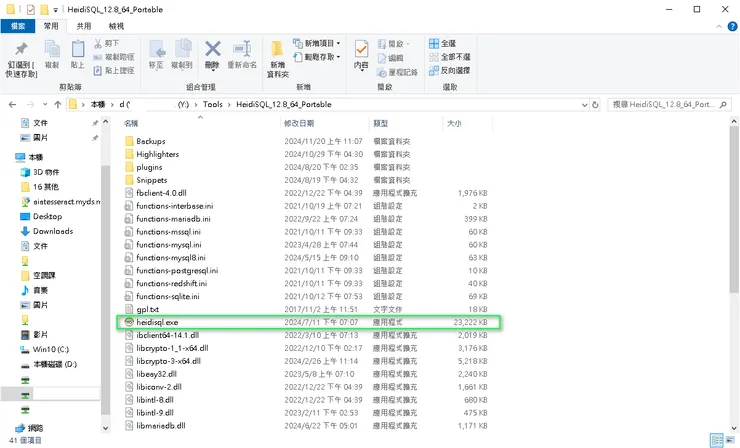The width and height of the screenshot is (740, 448).
Task: Click the HeidiSQL_12.8_64_Portable breadcrumb
Action: point(284,105)
